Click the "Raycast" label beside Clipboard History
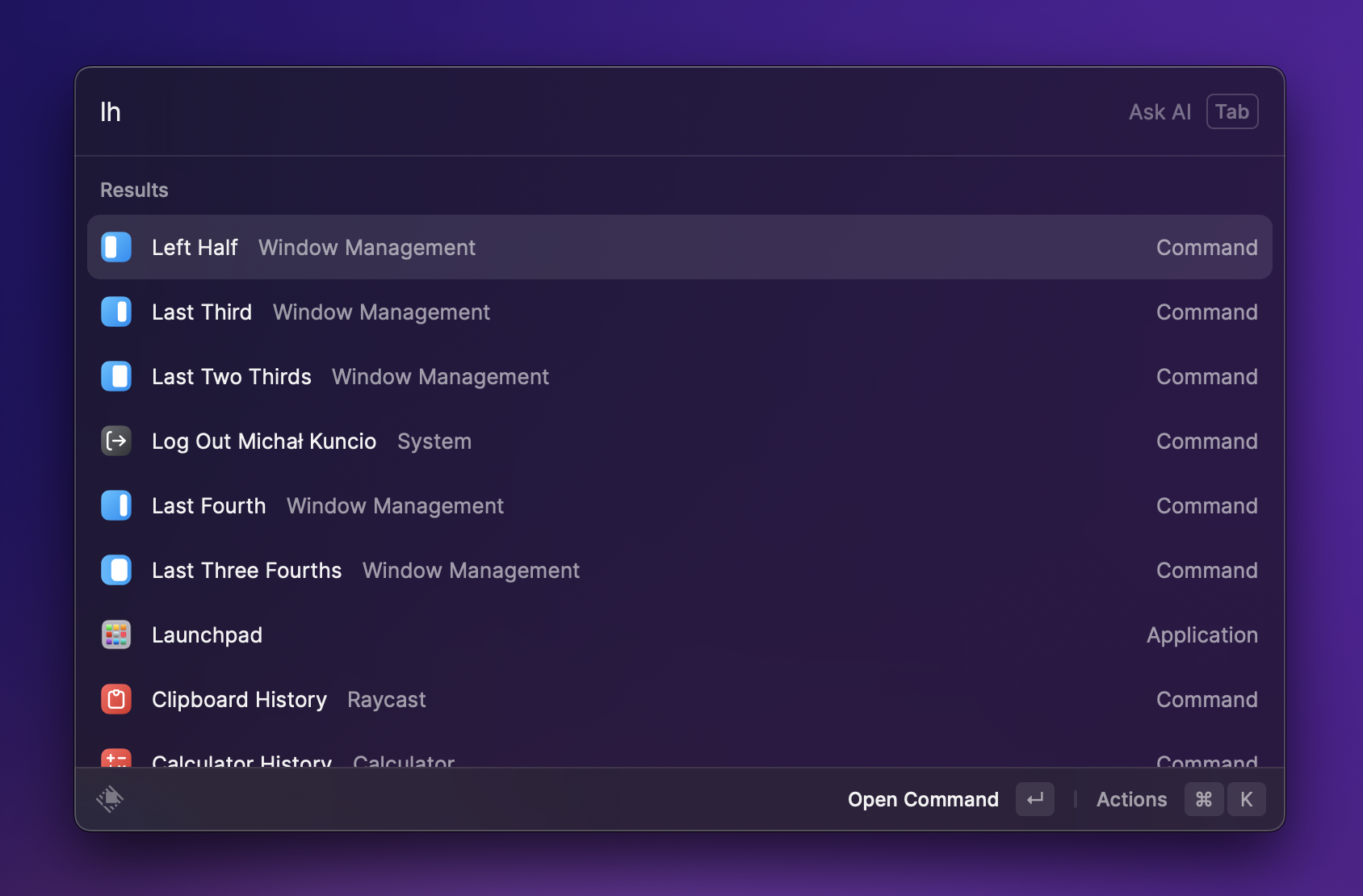This screenshot has width=1363, height=896. (x=386, y=700)
